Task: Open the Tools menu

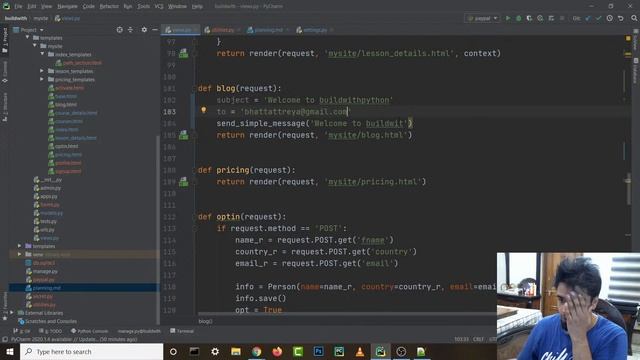Action: (143, 7)
